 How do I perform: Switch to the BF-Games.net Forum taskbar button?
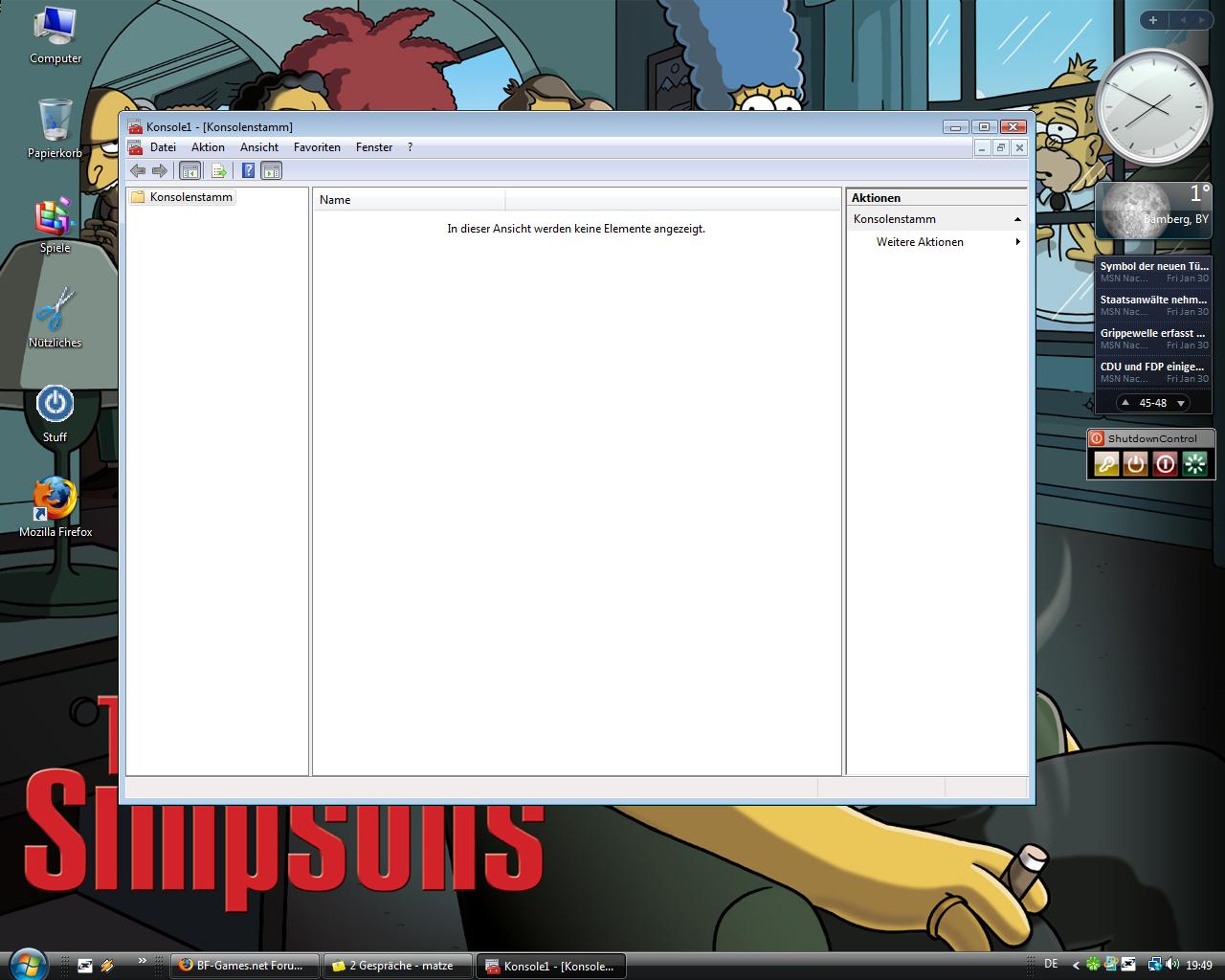click(245, 966)
